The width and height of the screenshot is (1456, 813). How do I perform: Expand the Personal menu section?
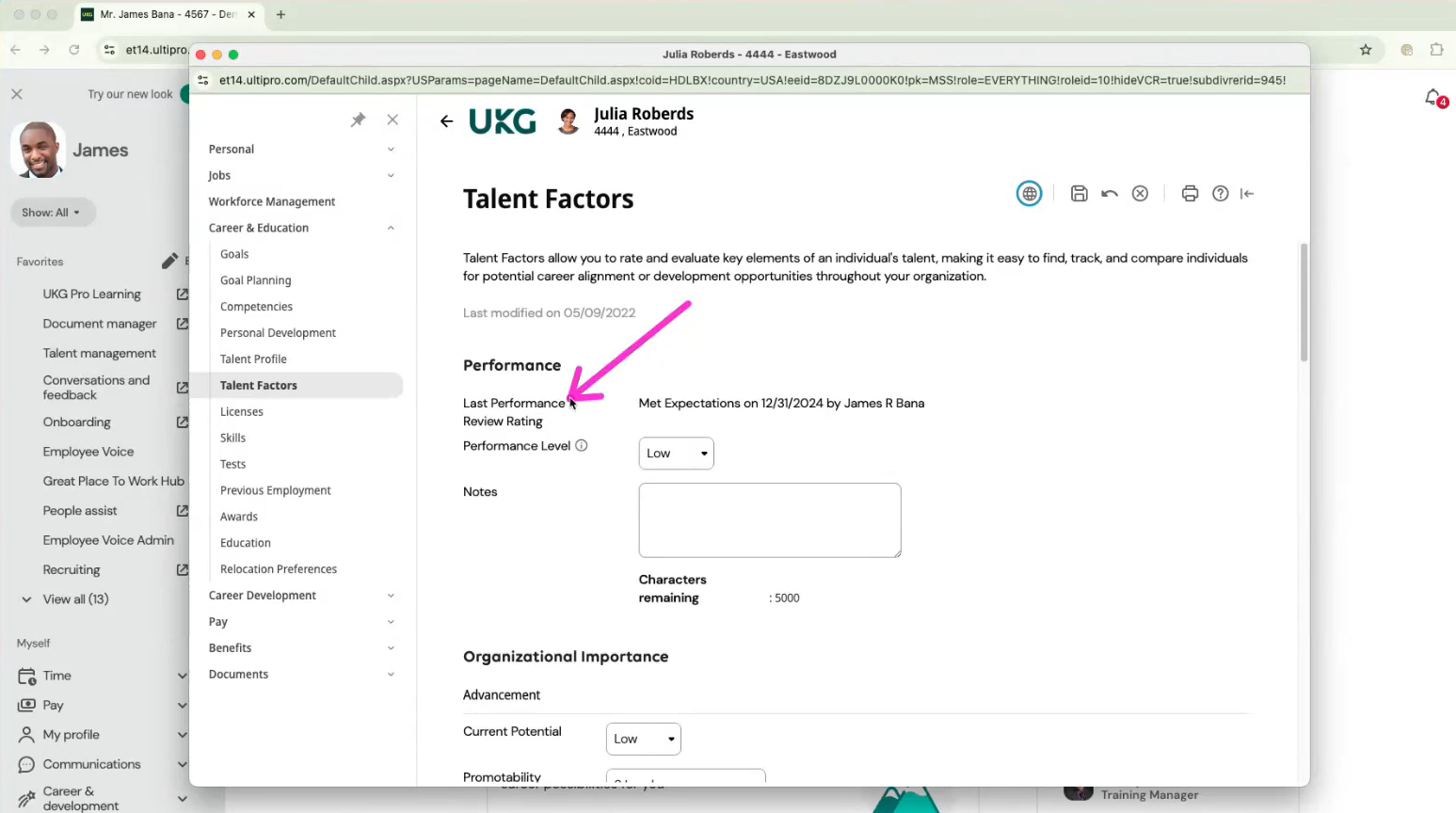pos(391,150)
